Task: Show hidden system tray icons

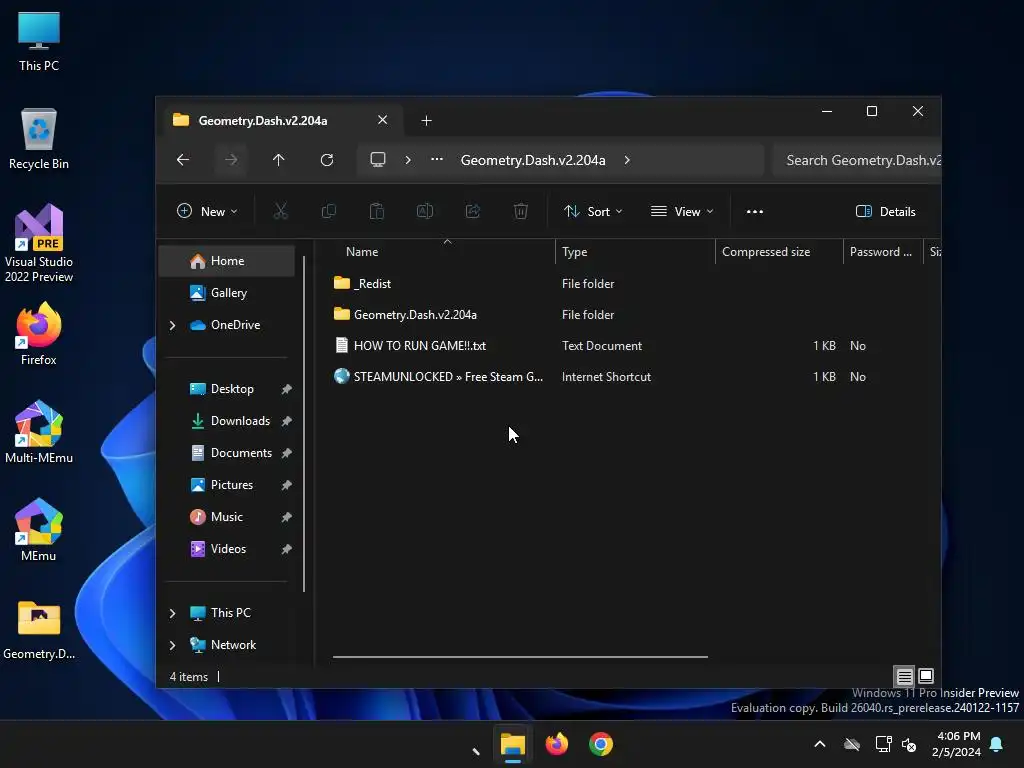Action: point(820,744)
